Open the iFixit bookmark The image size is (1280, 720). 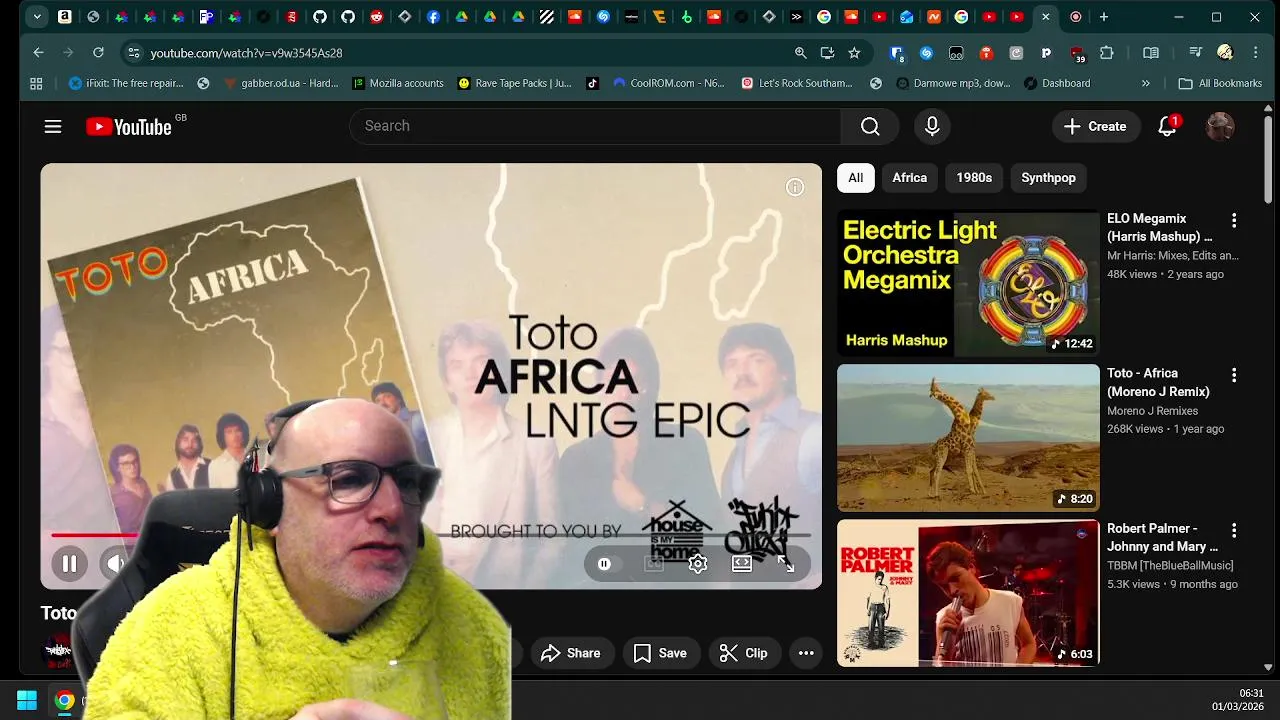126,83
